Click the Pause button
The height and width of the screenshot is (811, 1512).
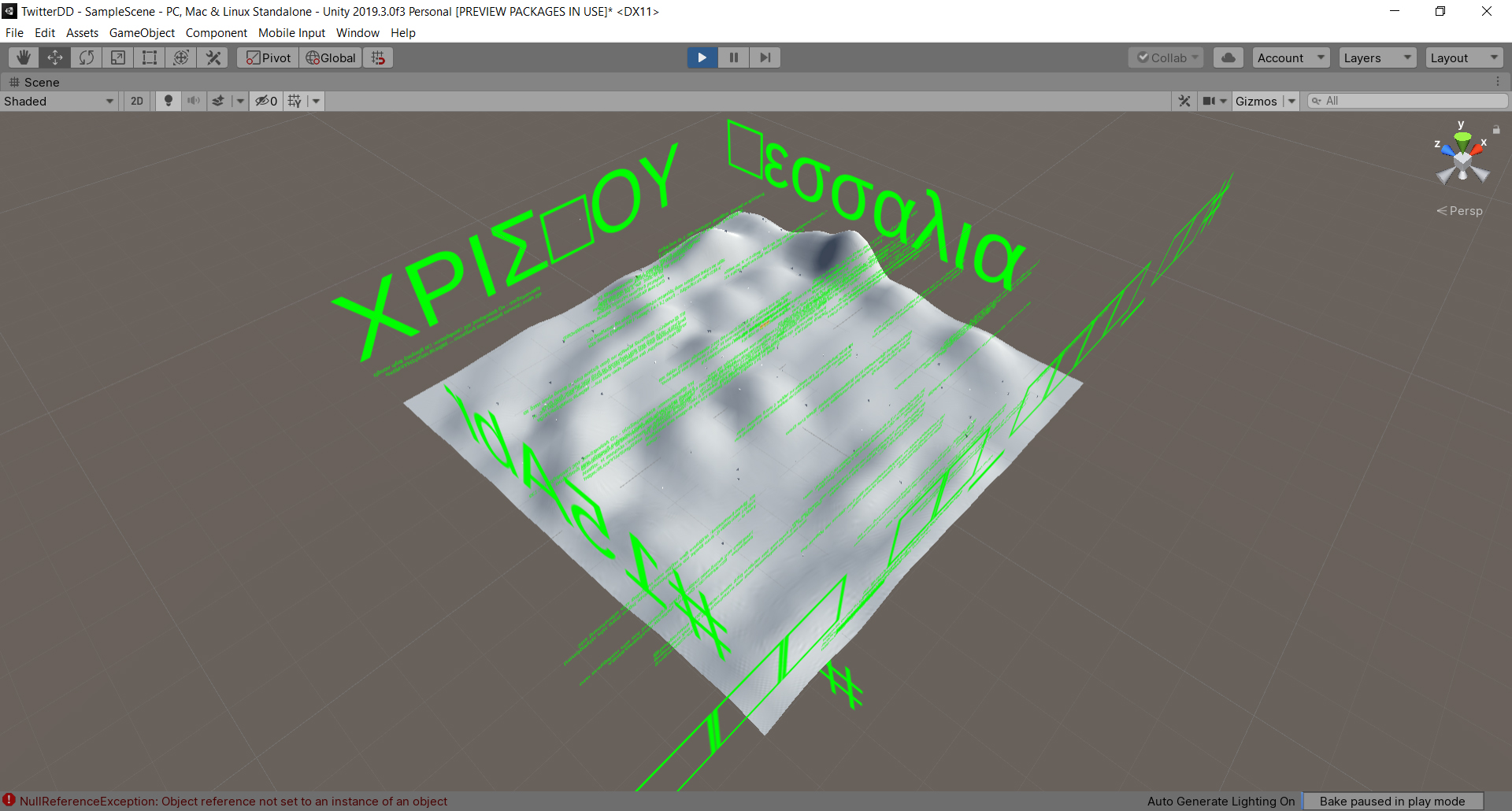click(733, 57)
